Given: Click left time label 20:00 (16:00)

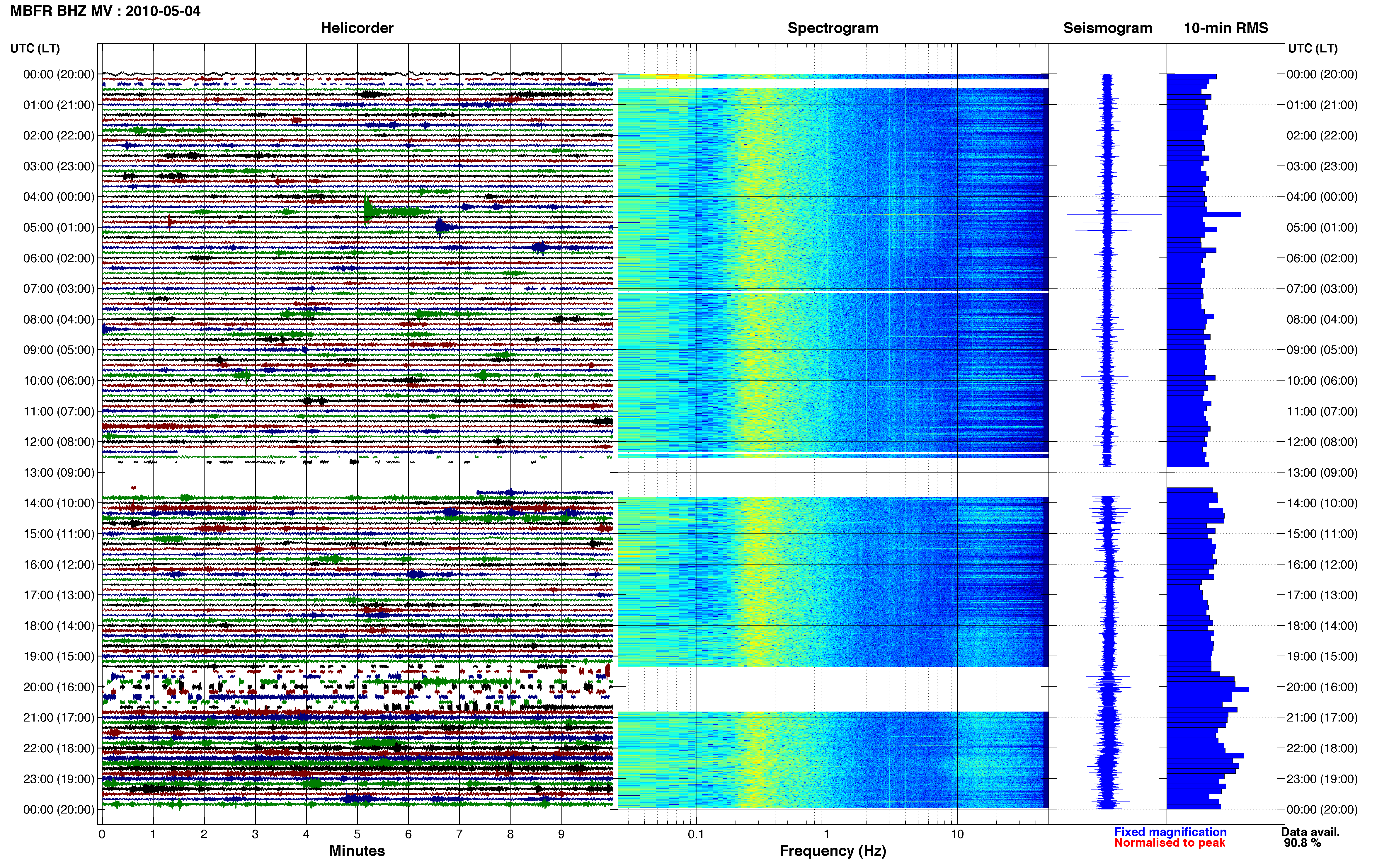Looking at the screenshot, I should point(59,687).
